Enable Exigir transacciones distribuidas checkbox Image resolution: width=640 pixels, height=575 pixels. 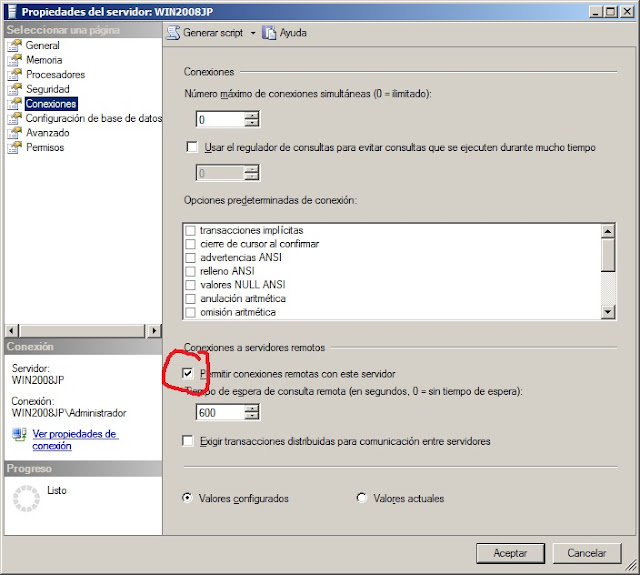(x=188, y=441)
